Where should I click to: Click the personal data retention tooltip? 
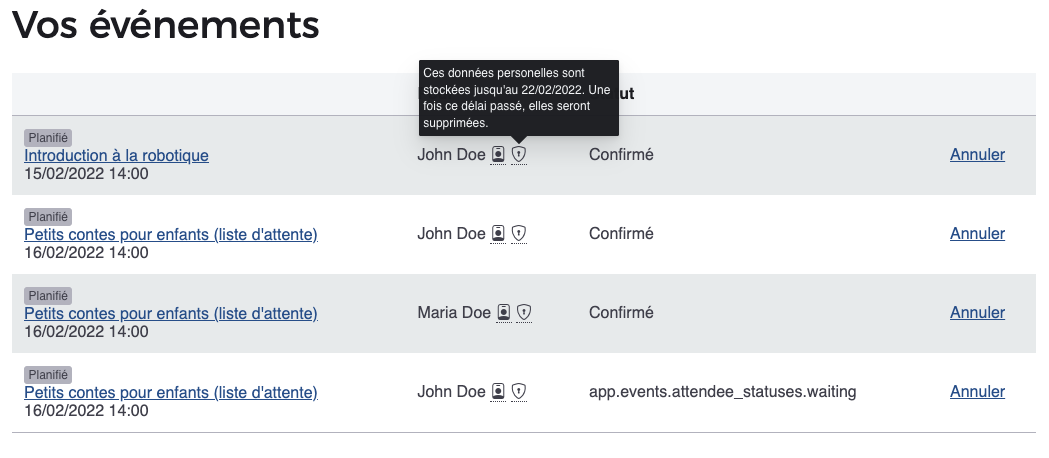click(x=518, y=97)
